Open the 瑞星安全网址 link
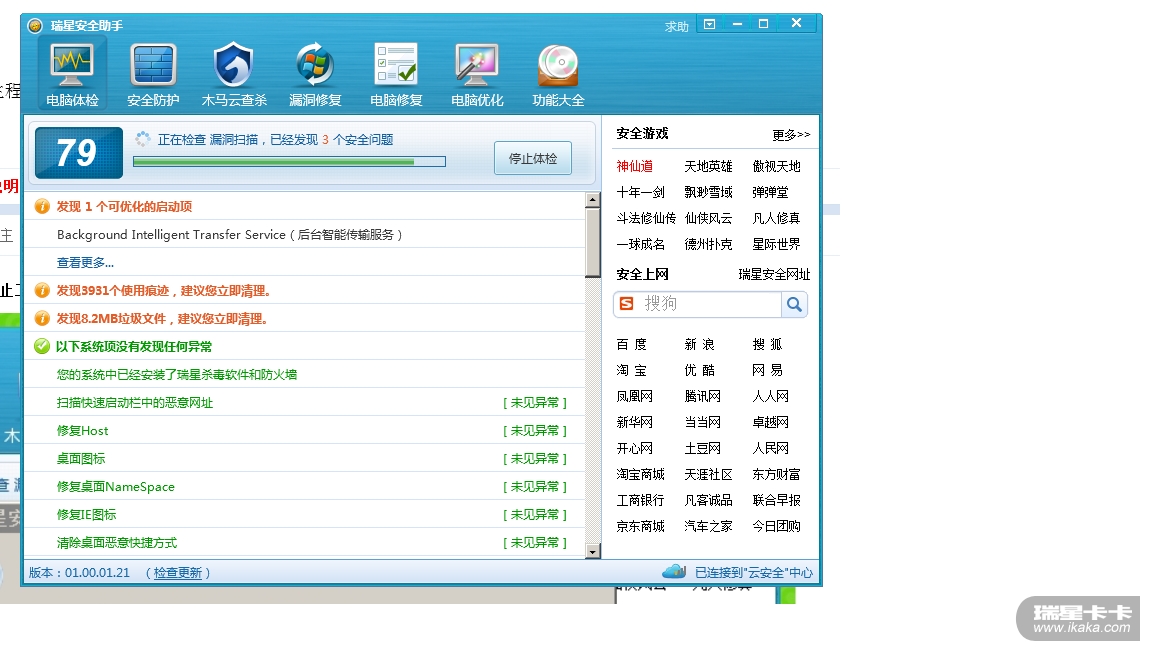The width and height of the screenshot is (1152, 648). point(774,275)
